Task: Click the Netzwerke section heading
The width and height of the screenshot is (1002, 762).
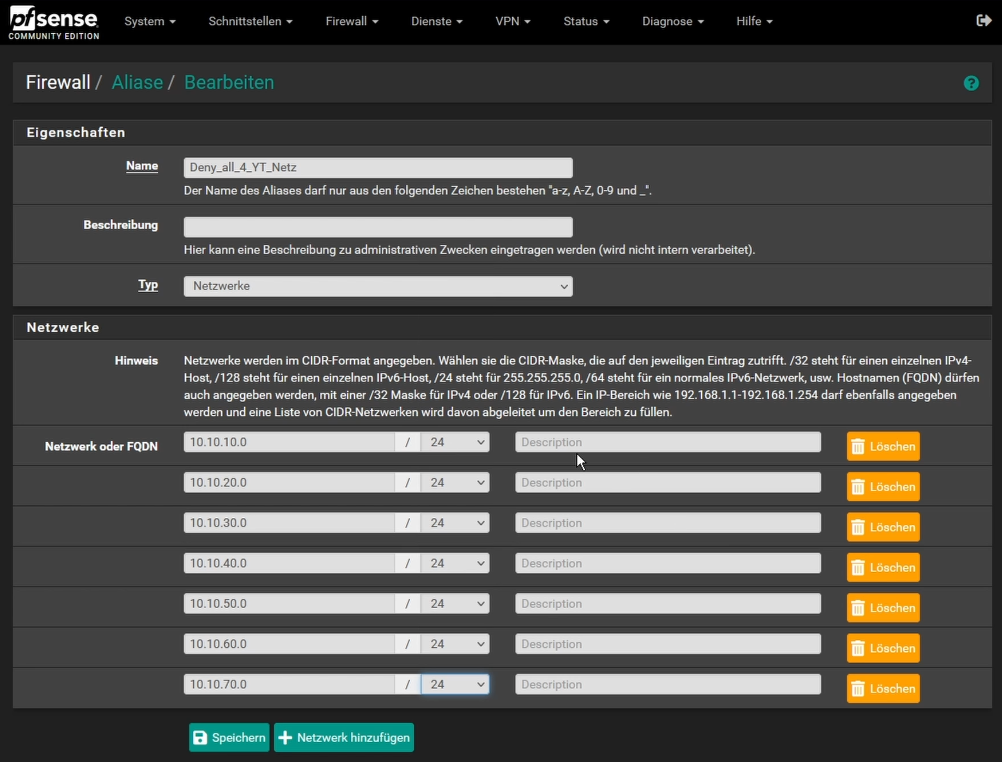Action: click(63, 327)
